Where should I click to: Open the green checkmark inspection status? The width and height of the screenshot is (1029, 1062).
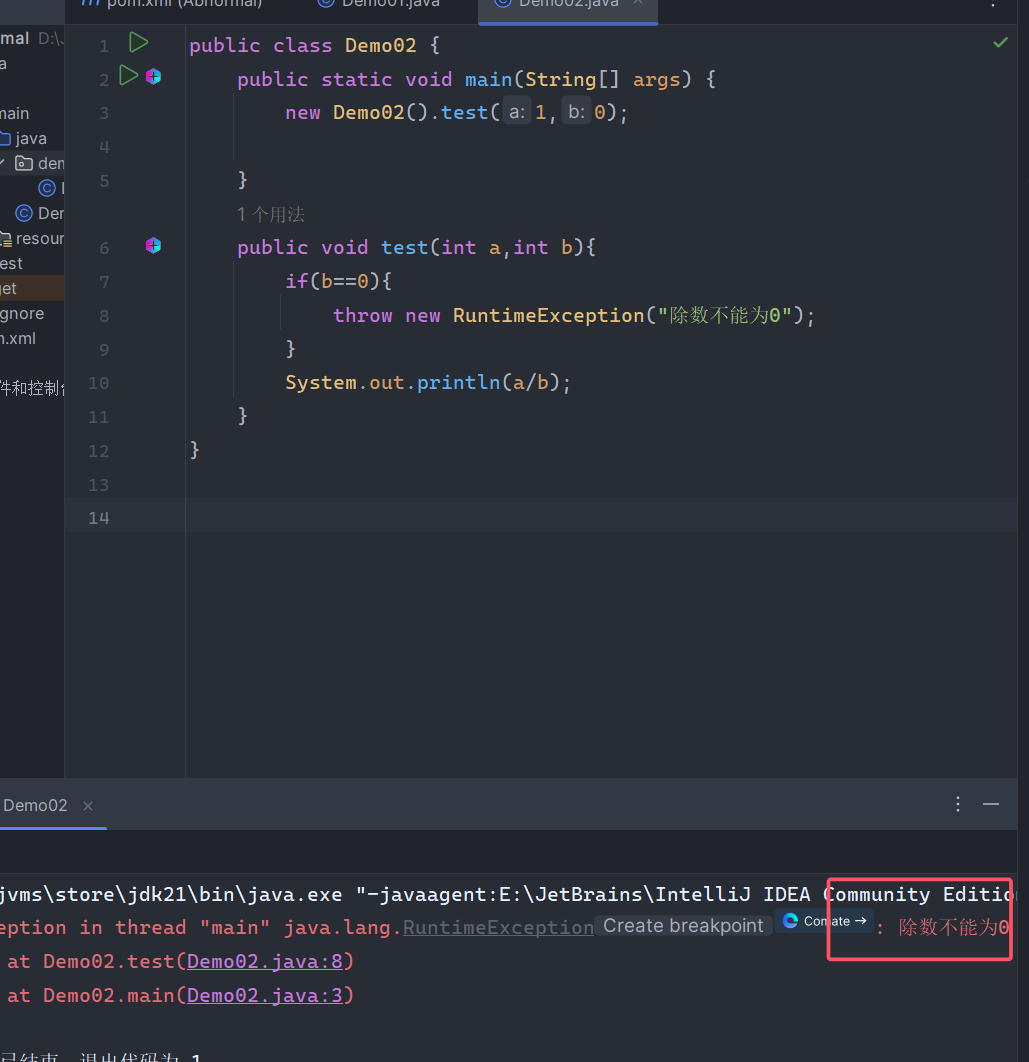pos(1000,43)
